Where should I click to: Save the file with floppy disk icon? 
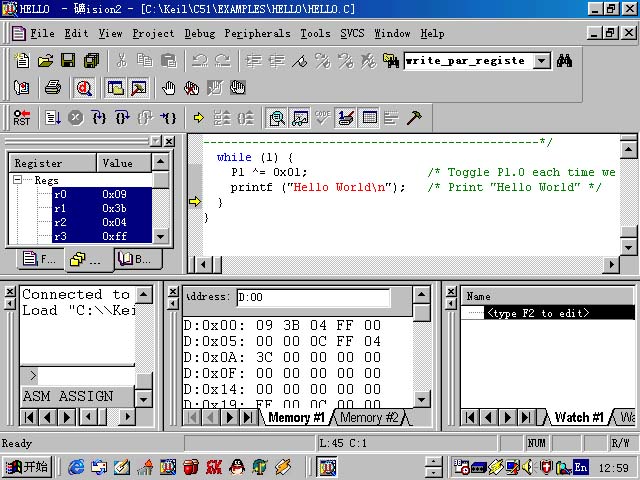(68, 61)
